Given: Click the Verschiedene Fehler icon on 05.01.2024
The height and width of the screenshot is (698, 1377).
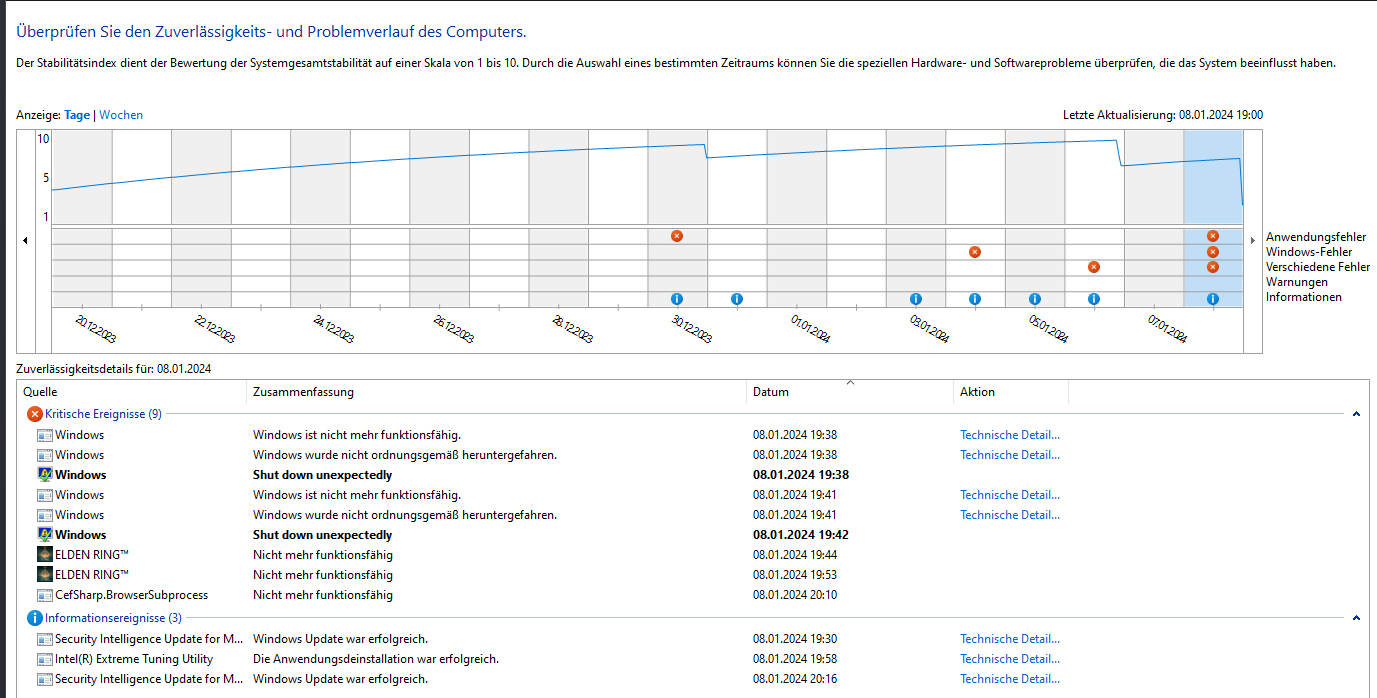Looking at the screenshot, I should tap(1093, 267).
